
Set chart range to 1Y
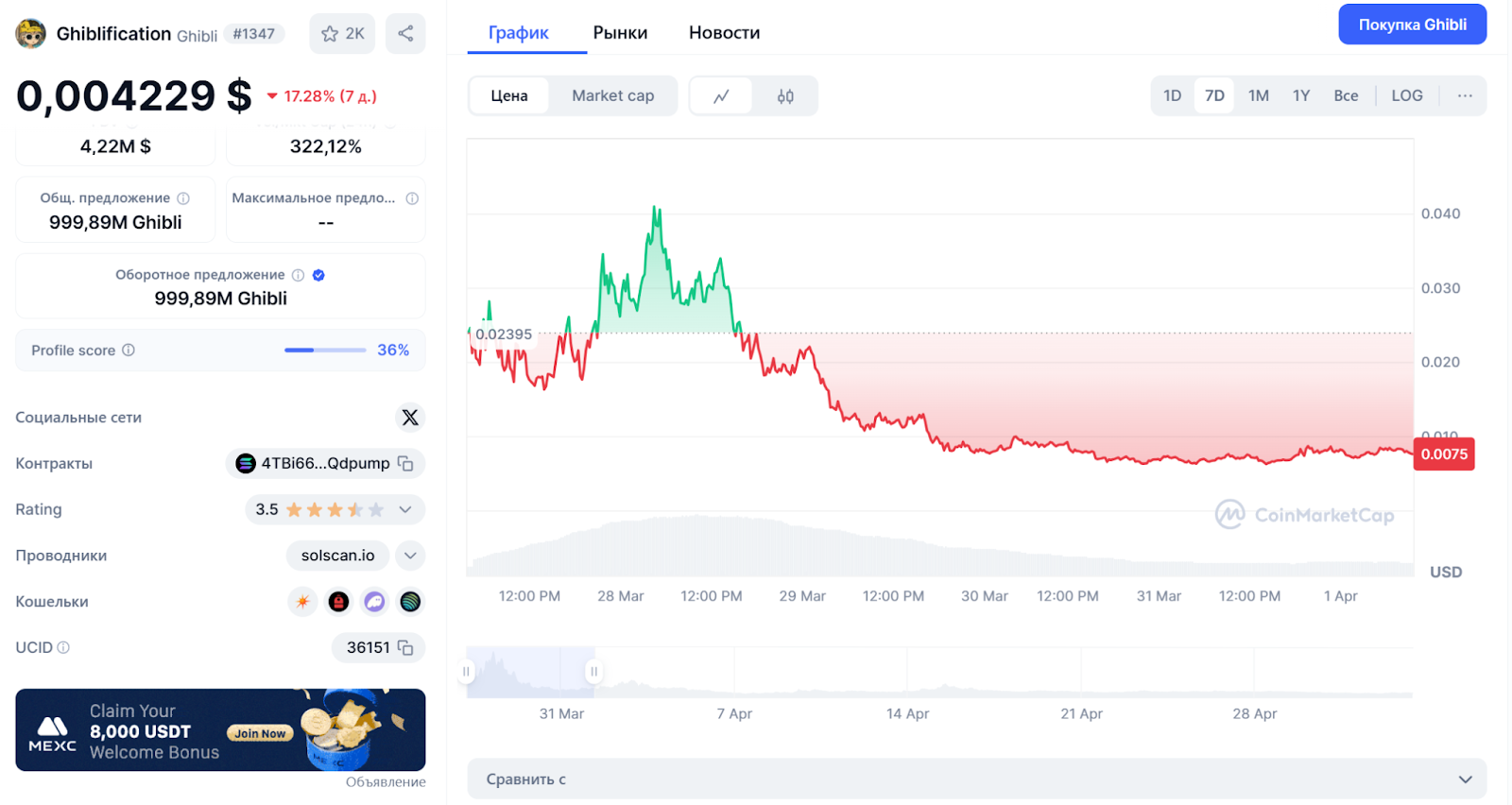tap(1301, 95)
